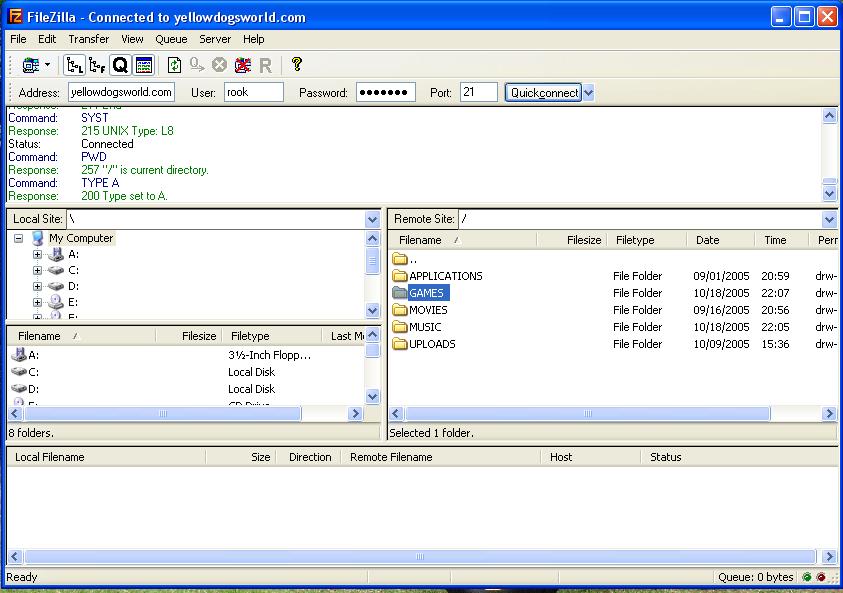Click queue pane horizontal scroll right arrow
843x593 pixels.
click(x=829, y=556)
